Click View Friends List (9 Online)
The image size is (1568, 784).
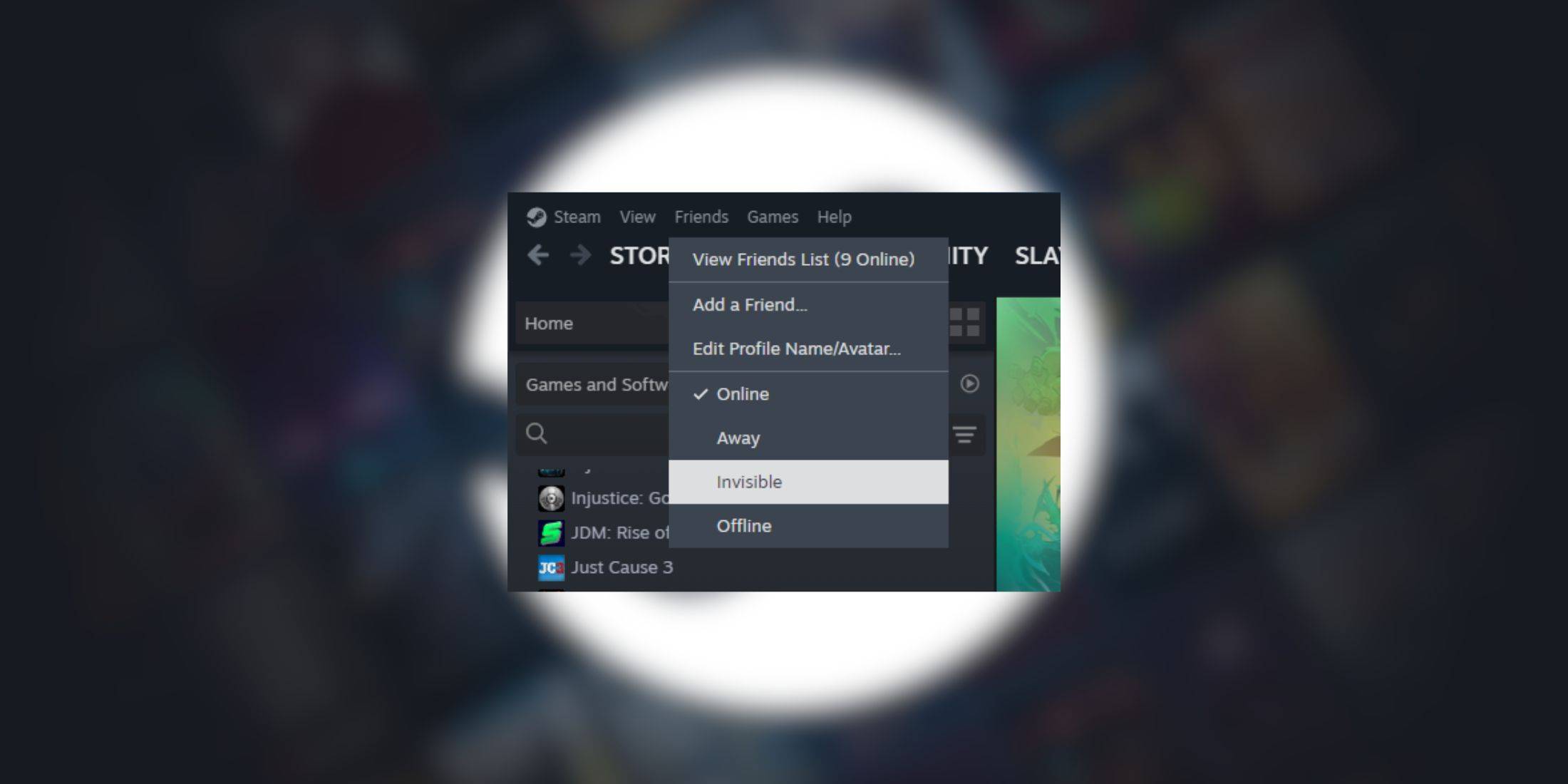805,260
